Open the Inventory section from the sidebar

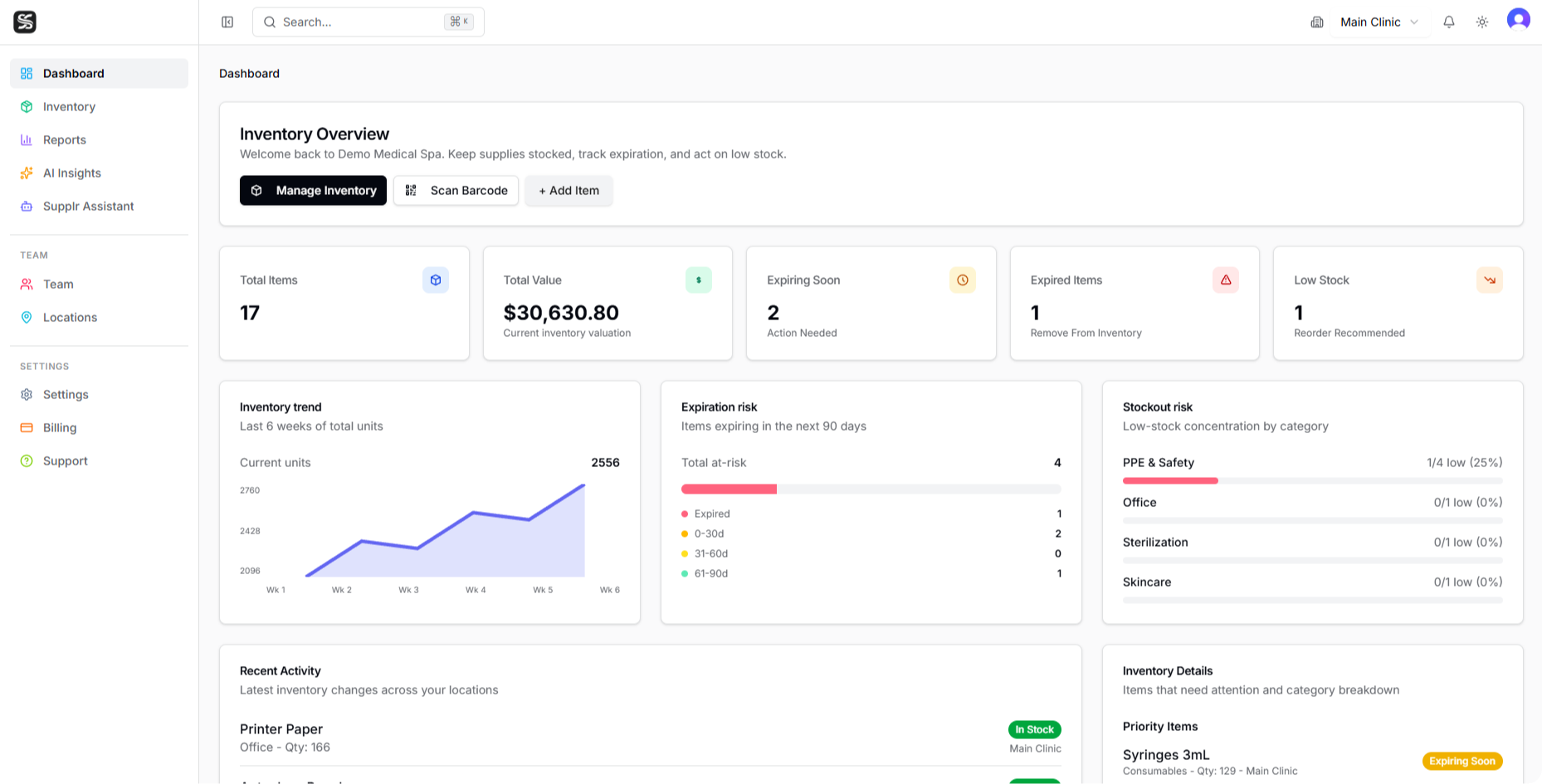(x=69, y=106)
